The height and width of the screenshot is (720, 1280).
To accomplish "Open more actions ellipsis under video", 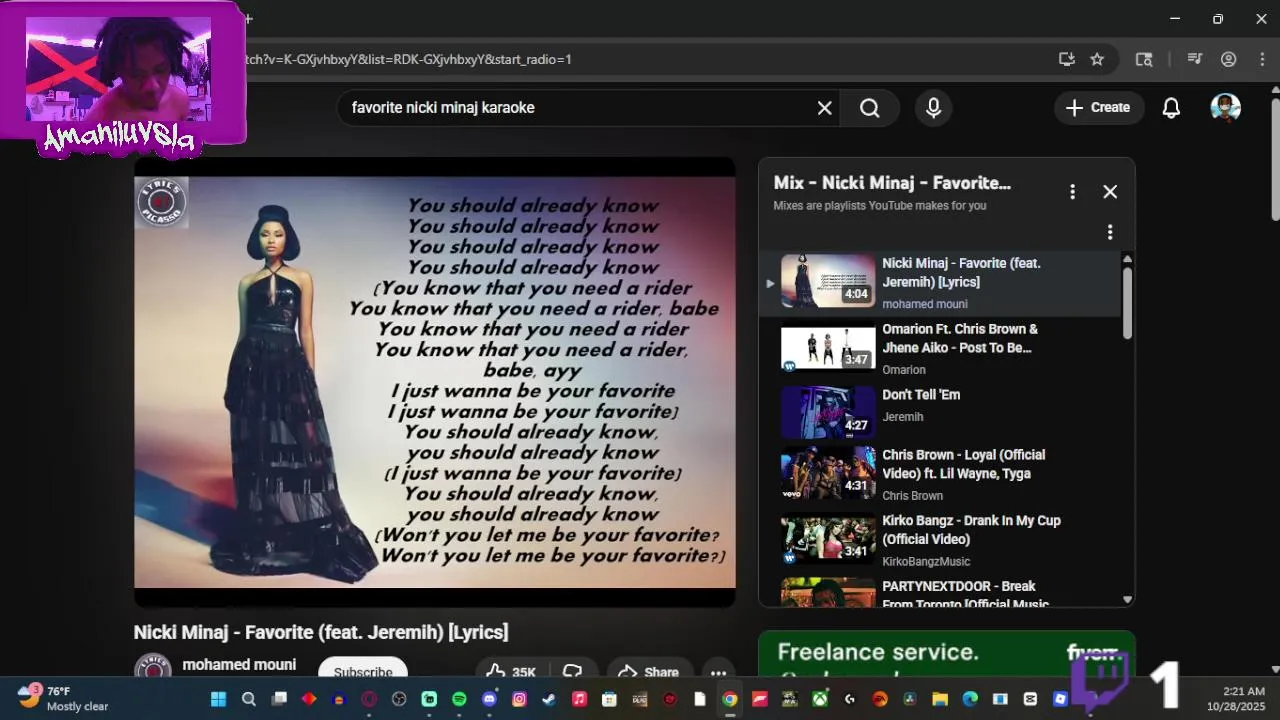I will [x=718, y=671].
